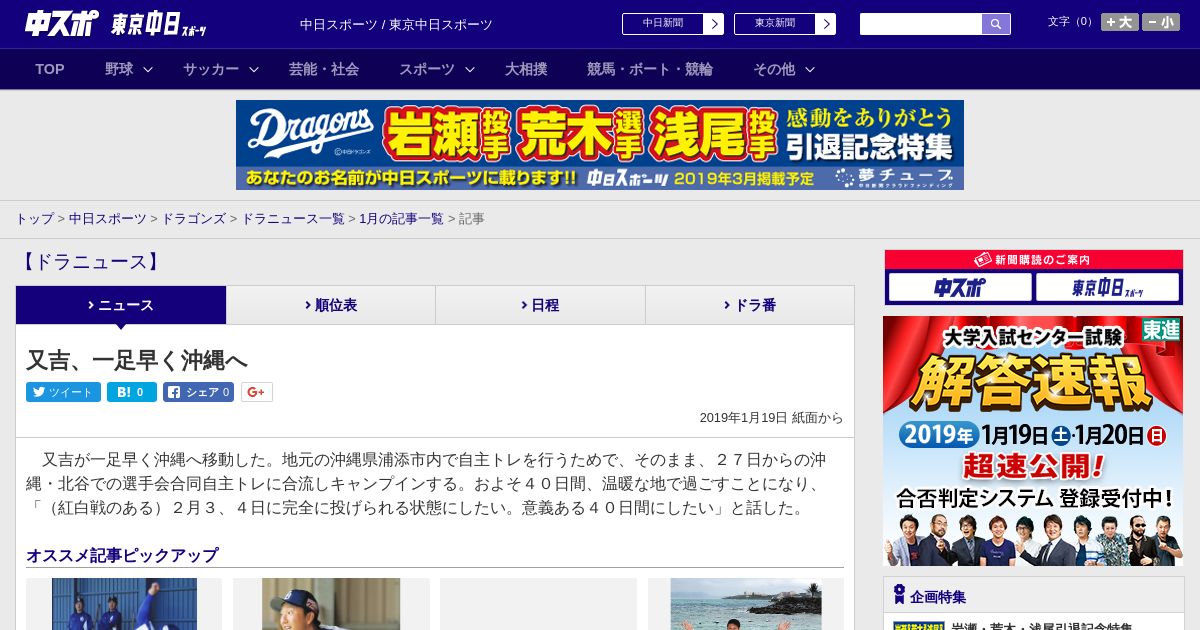Share article with Twitter ツイート button
This screenshot has height=630, width=1200.
(63, 392)
